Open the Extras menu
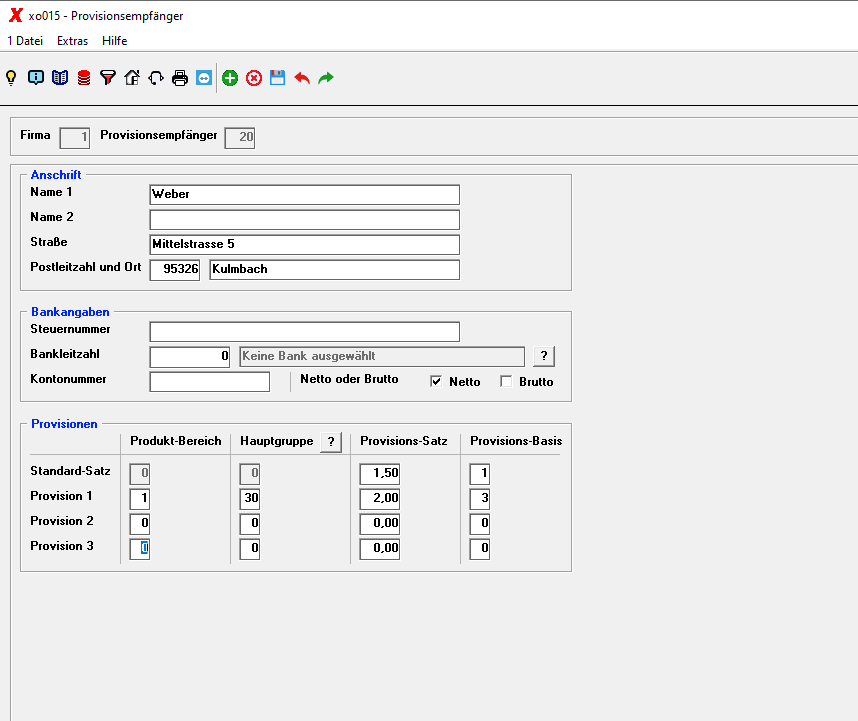The height and width of the screenshot is (721, 858). tap(72, 41)
